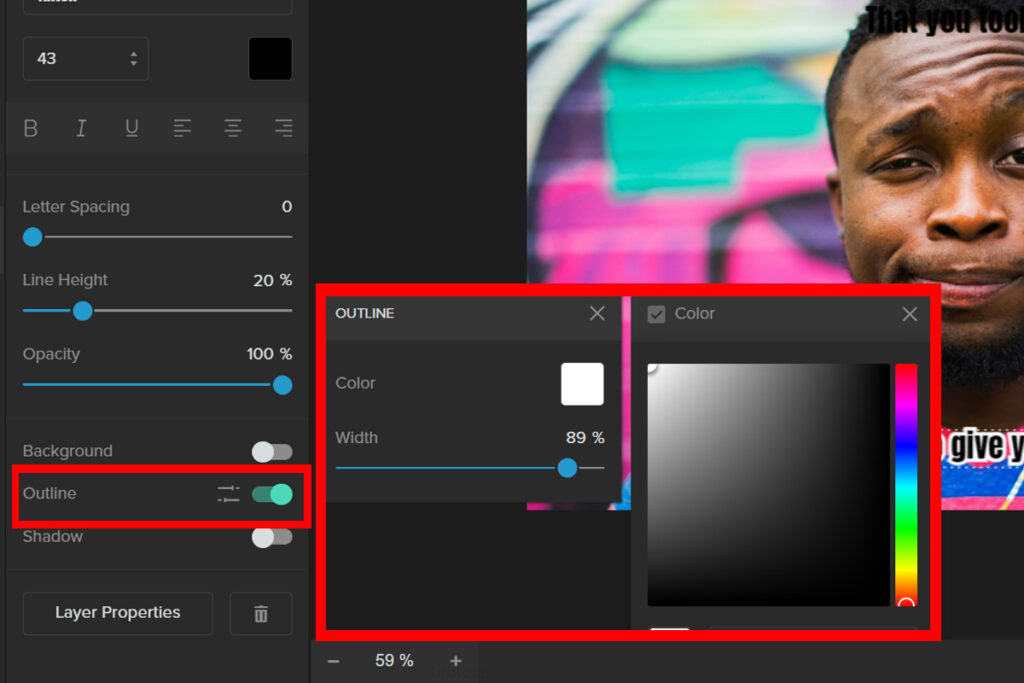Close the OUTLINE panel
The width and height of the screenshot is (1024, 683).
(597, 313)
